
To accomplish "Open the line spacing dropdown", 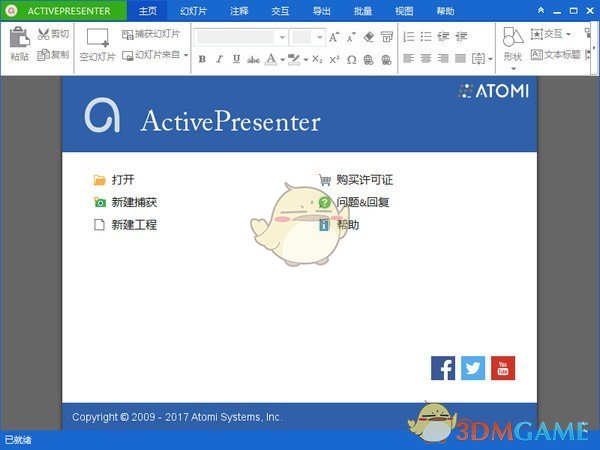I will pos(482,59).
